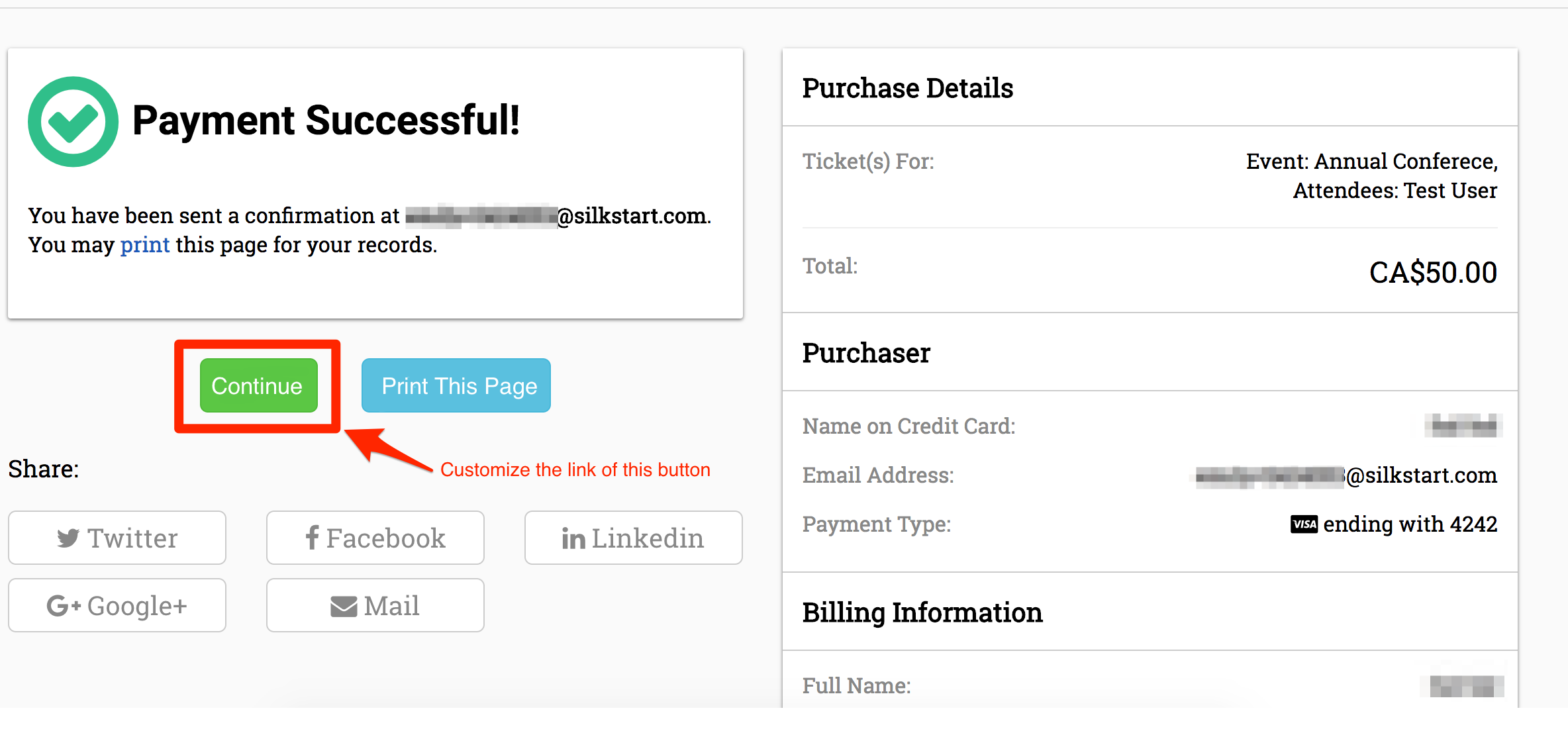Share using the Google+ button

click(117, 605)
